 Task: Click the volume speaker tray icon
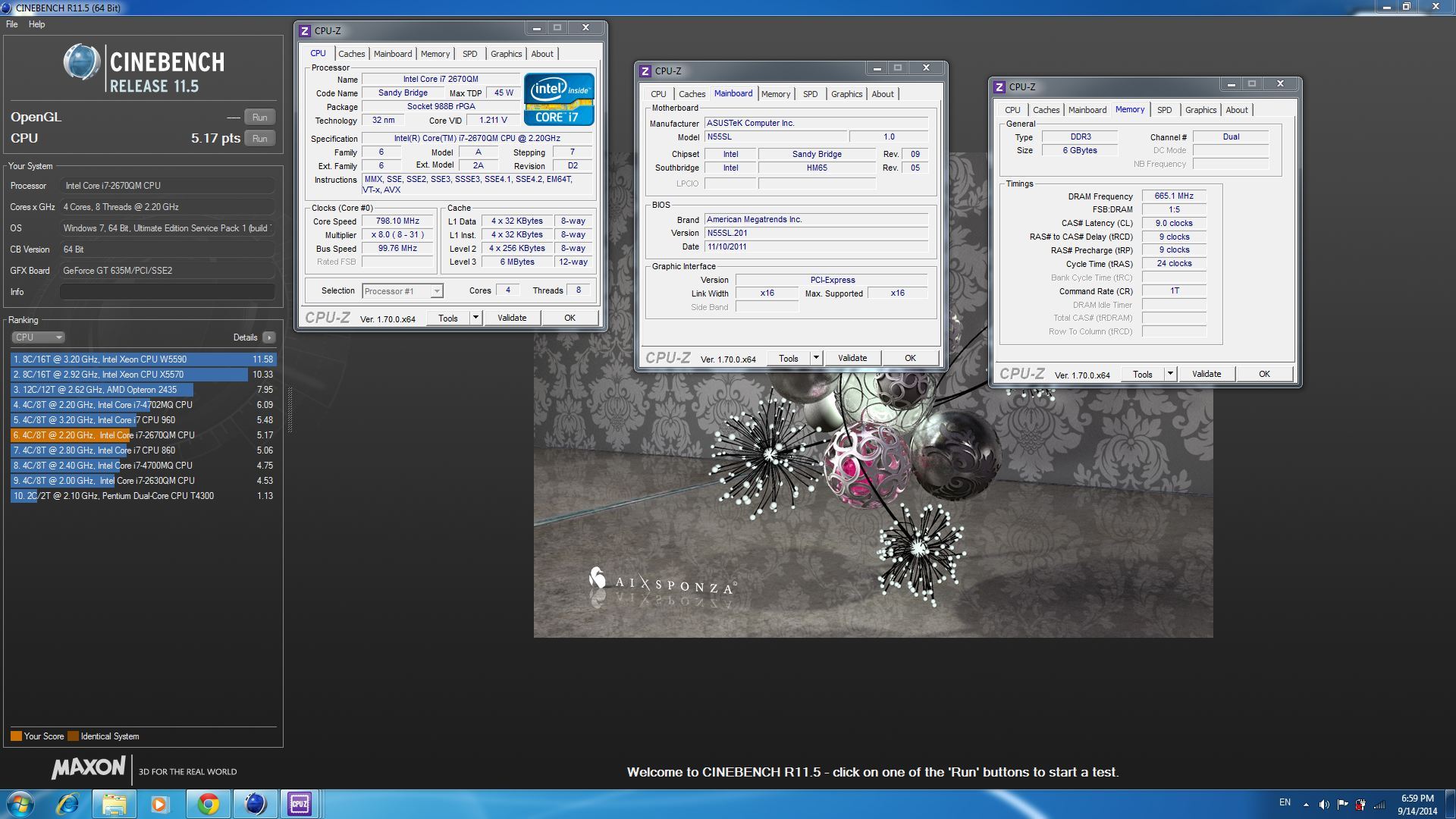point(1324,805)
